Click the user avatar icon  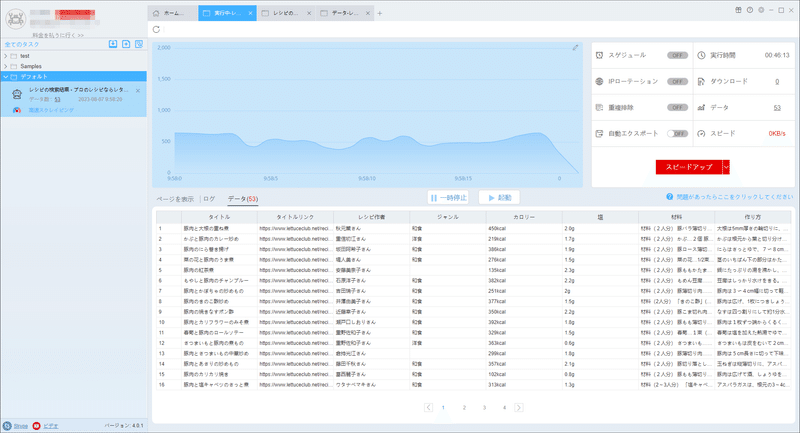tap(16, 19)
